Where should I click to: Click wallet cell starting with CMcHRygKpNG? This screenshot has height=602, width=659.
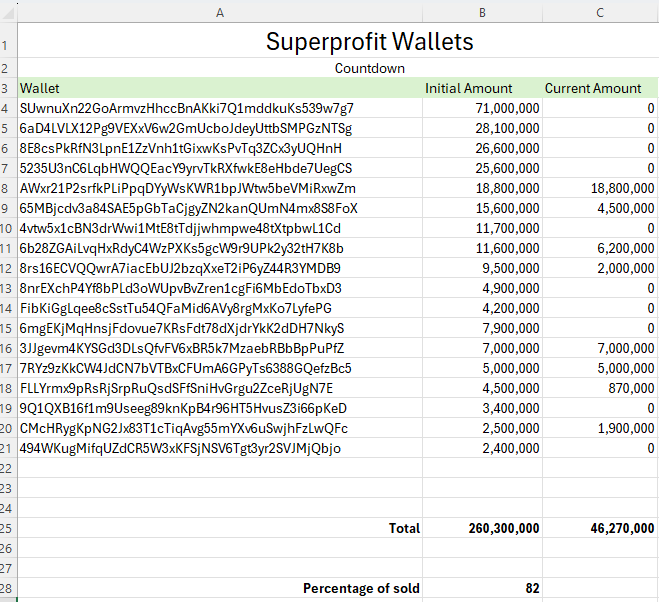pyautogui.click(x=220, y=428)
